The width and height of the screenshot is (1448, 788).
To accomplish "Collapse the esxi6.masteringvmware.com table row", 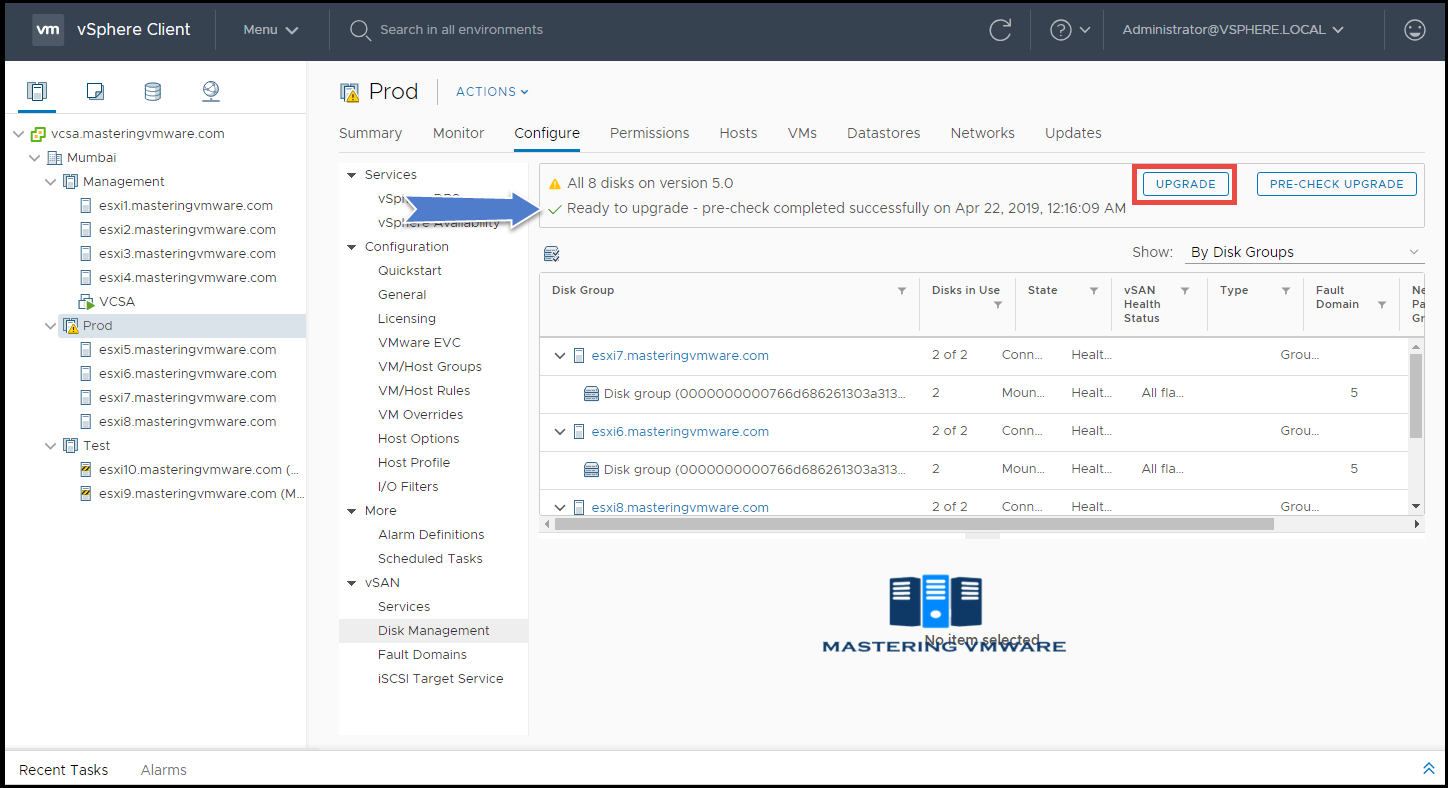I will point(560,432).
